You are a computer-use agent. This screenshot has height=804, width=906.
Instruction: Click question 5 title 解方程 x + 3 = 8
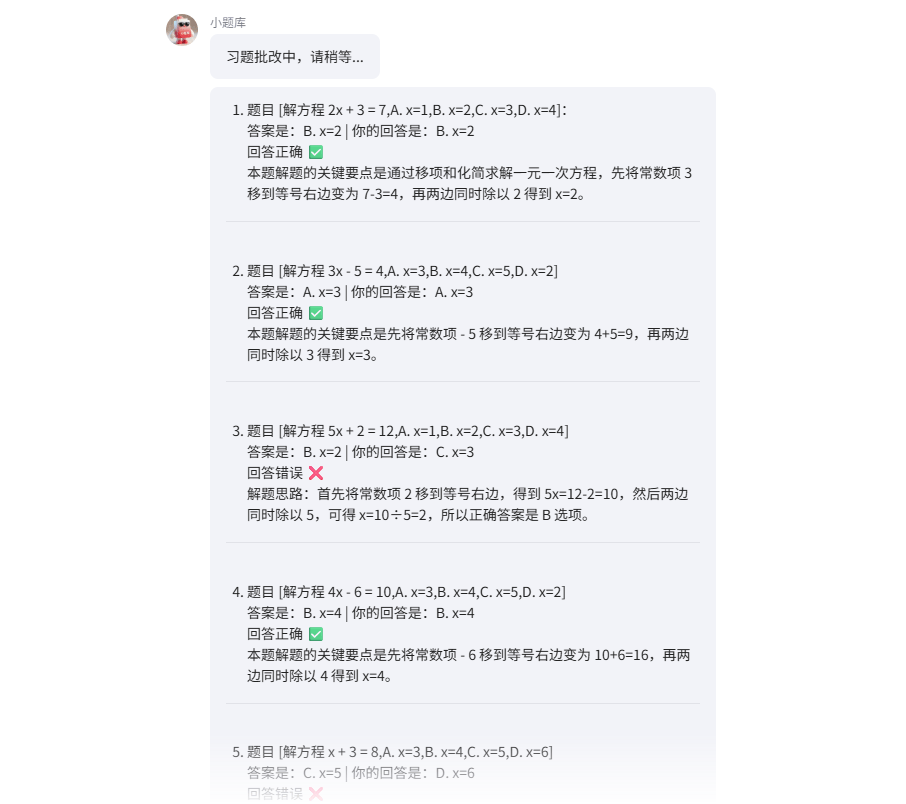coord(399,752)
